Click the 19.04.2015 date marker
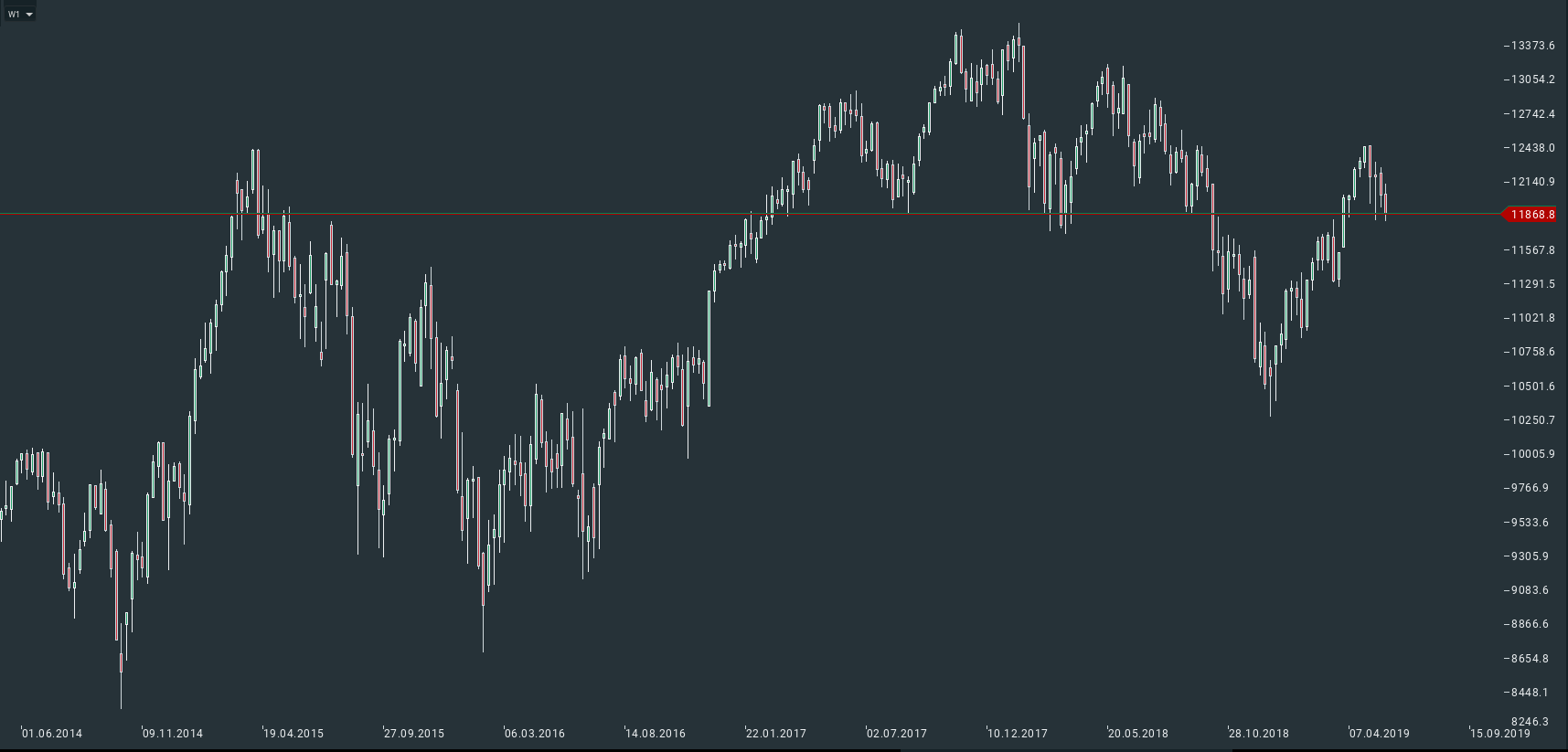Viewport: 1568px width, 752px height. 293,733
